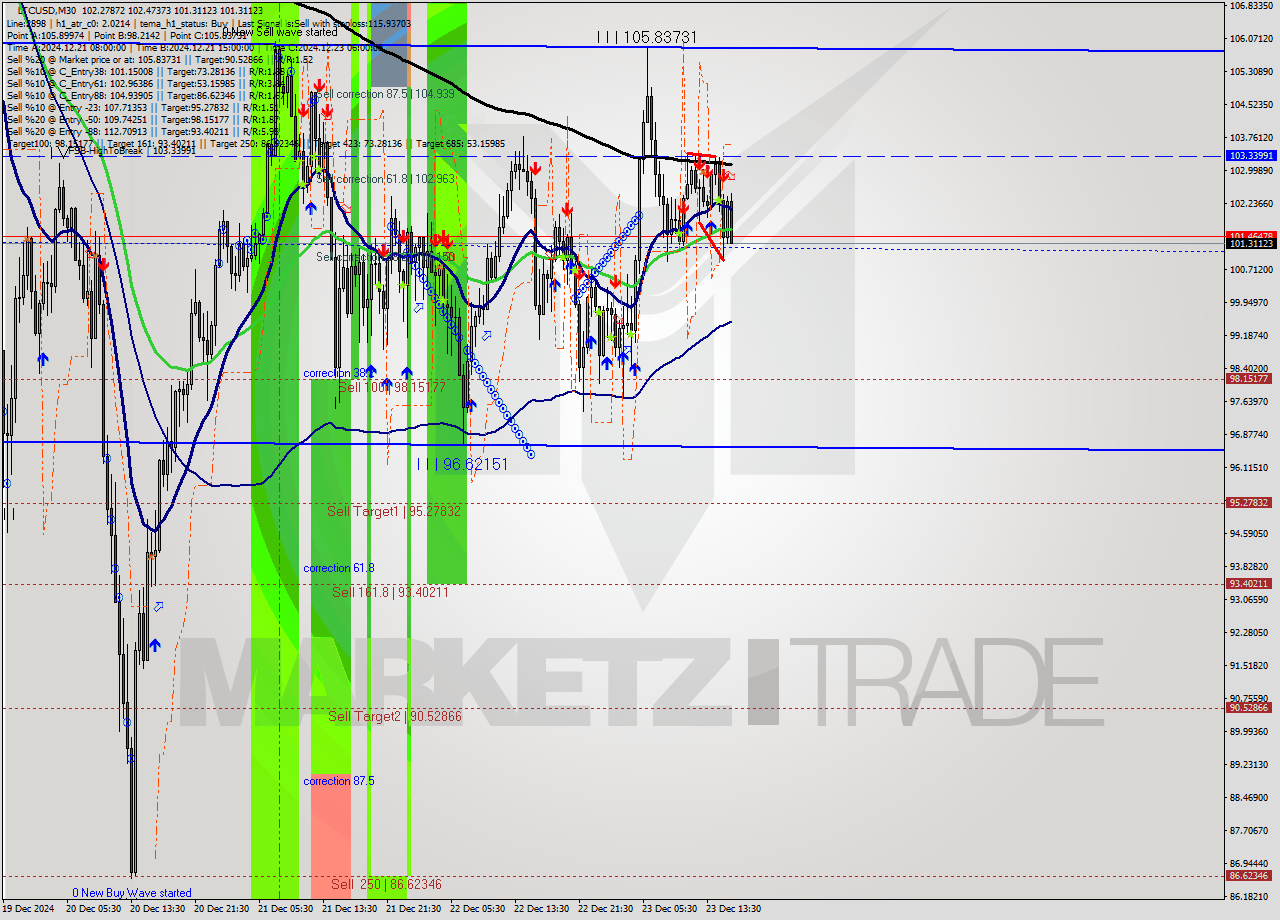This screenshot has height=920, width=1280.
Task: Click the 106.83350 price scale value
Action: pyautogui.click(x=1251, y=6)
